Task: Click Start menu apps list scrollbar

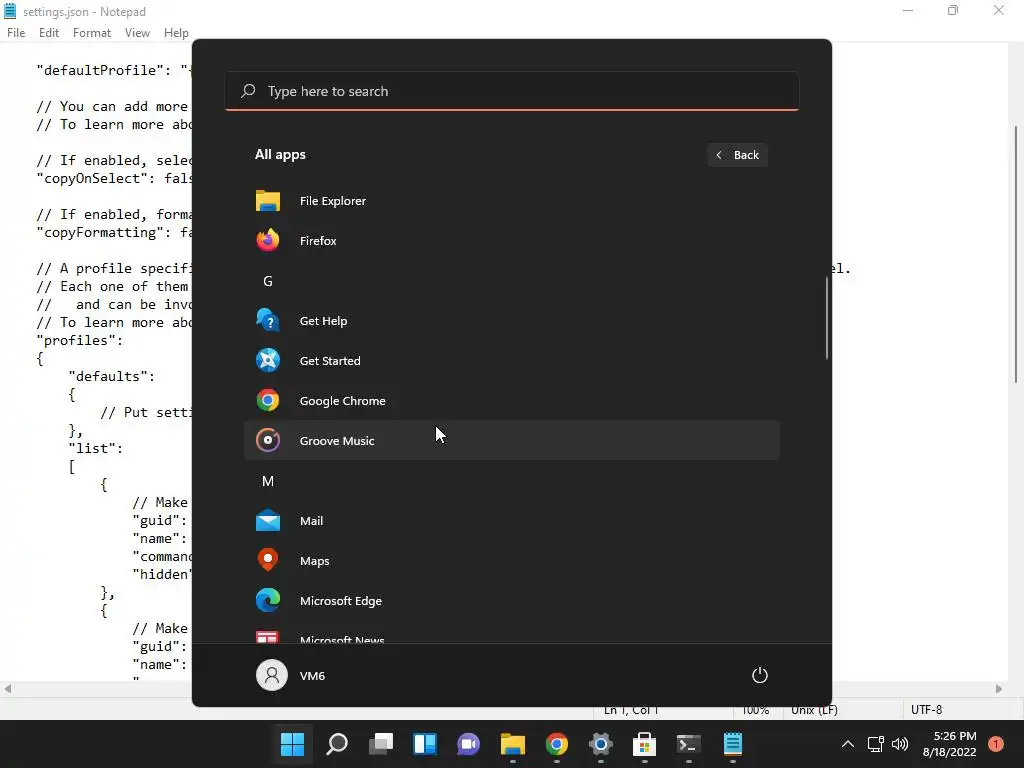Action: (x=827, y=317)
